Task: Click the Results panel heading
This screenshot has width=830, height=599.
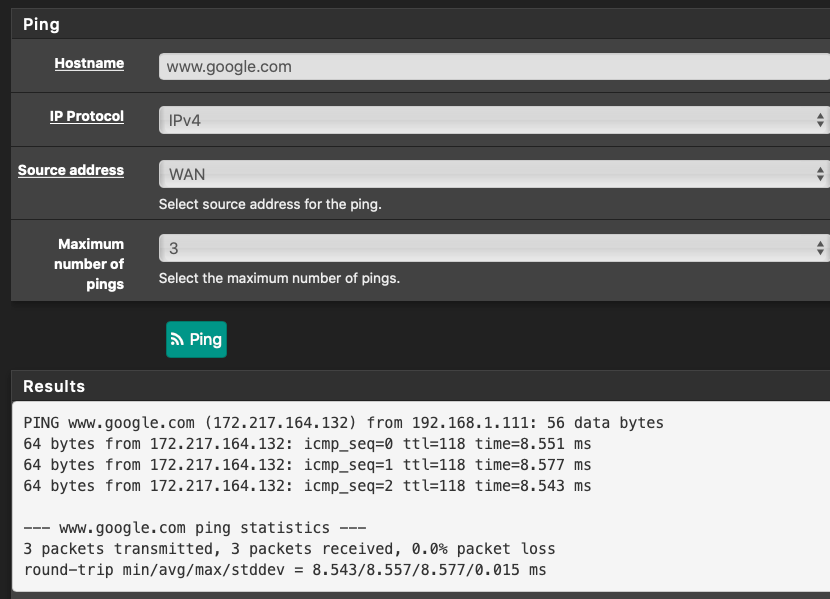Action: click(x=54, y=386)
